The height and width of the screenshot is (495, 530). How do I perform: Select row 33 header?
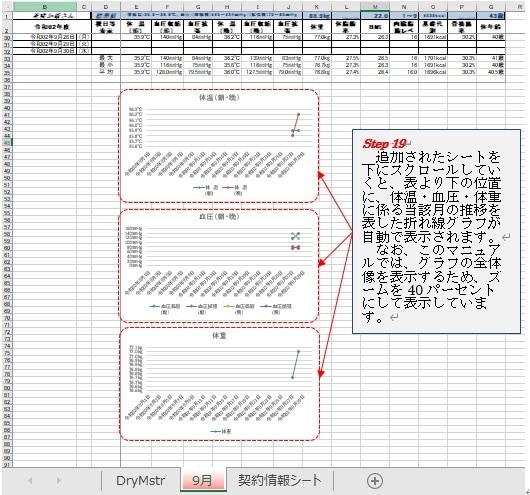click(7, 58)
